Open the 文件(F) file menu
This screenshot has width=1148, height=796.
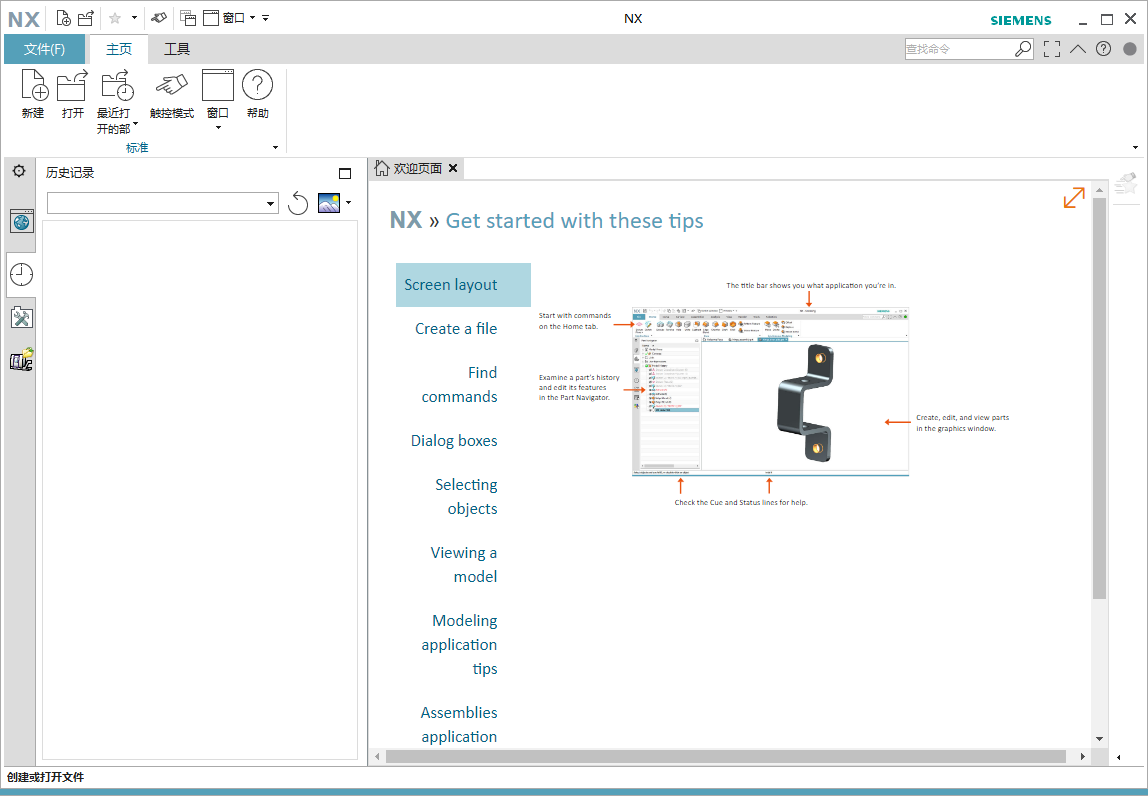[44, 49]
